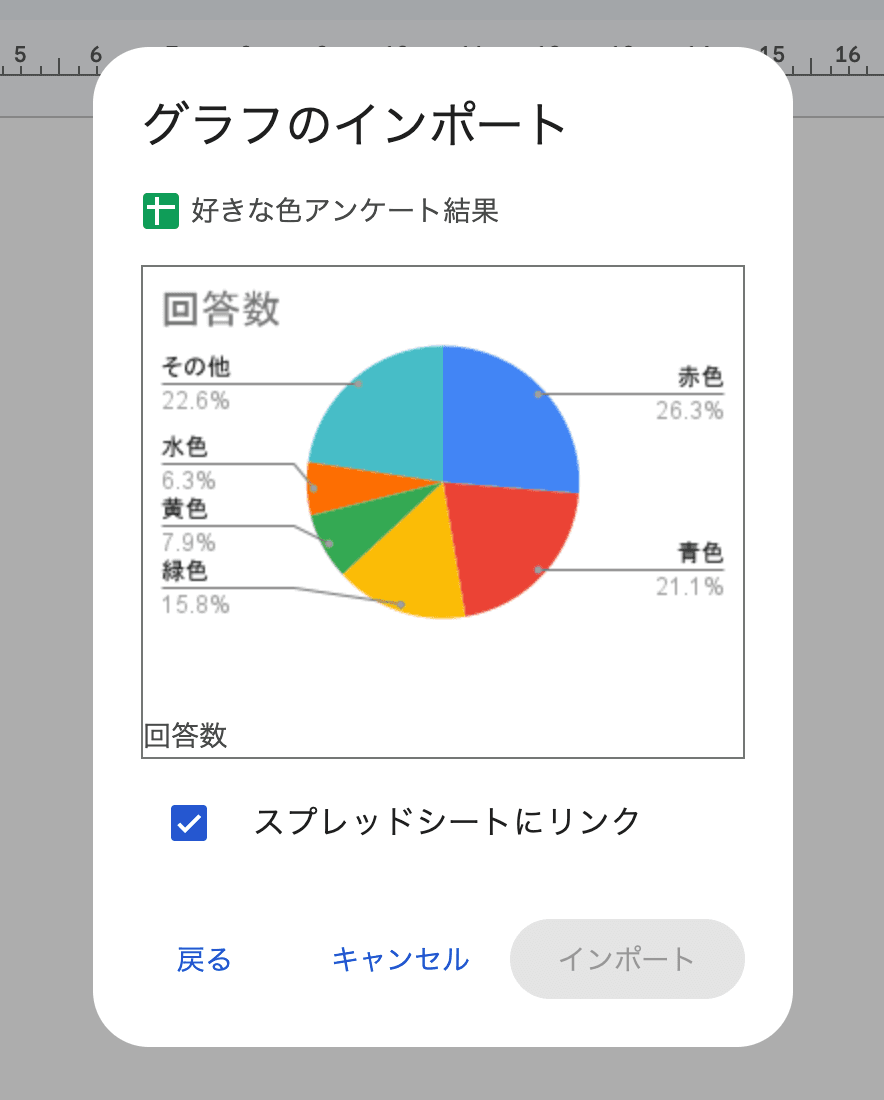Image resolution: width=884 pixels, height=1100 pixels.
Task: Click the グラフのインポート dialog title
Action: point(355,121)
